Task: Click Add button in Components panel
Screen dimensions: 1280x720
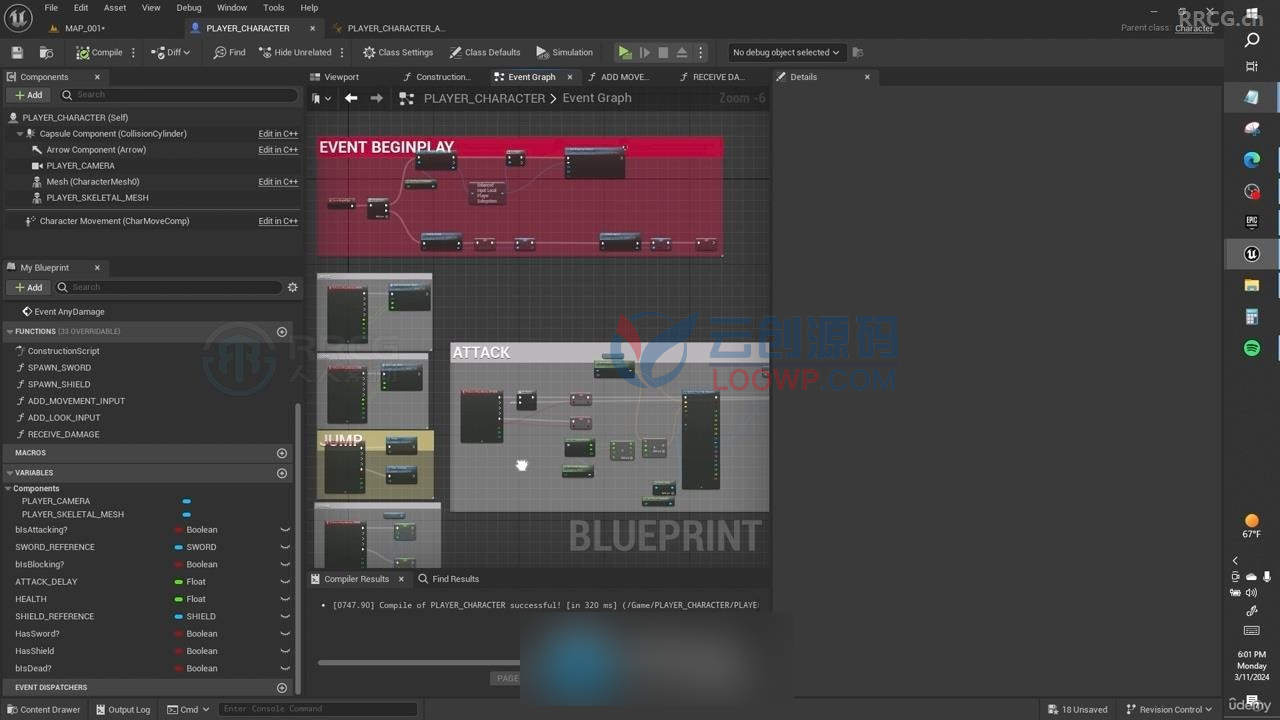Action: pos(29,95)
